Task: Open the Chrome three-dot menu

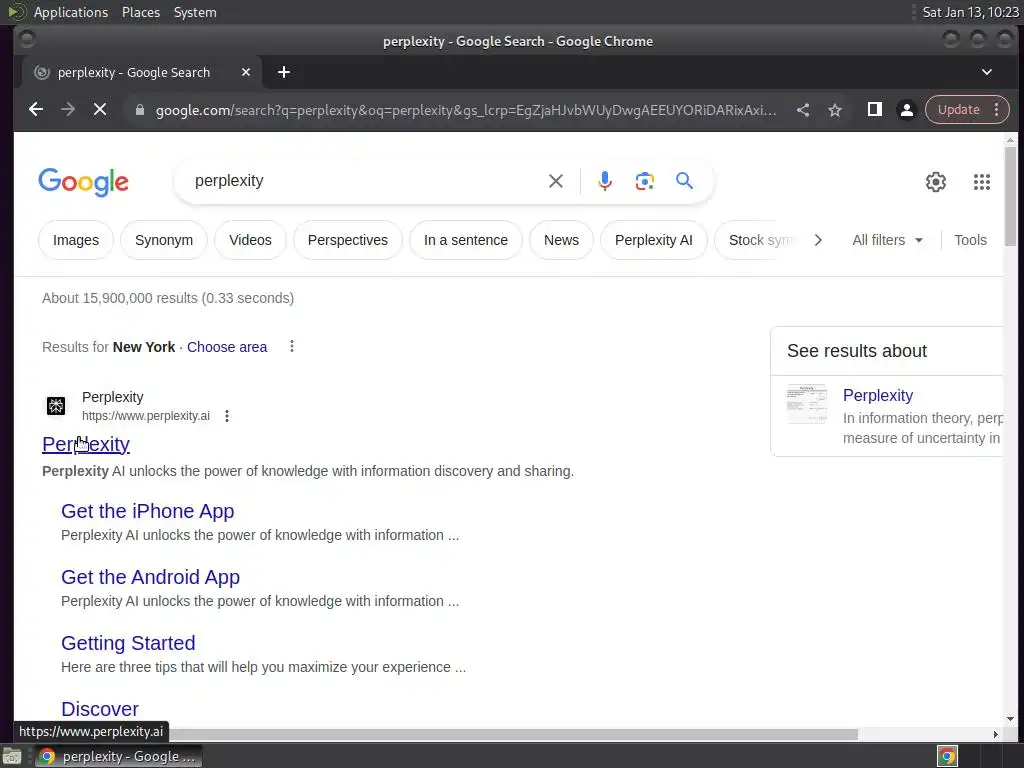Action: click(x=997, y=110)
